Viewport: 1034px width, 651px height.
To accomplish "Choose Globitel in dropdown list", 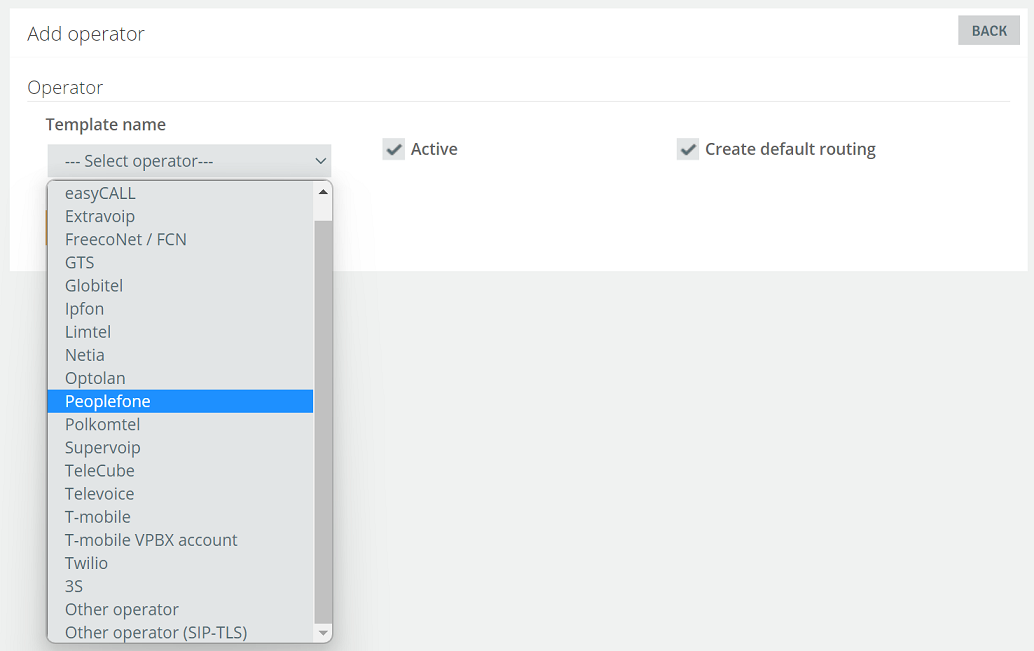I will pos(180,286).
